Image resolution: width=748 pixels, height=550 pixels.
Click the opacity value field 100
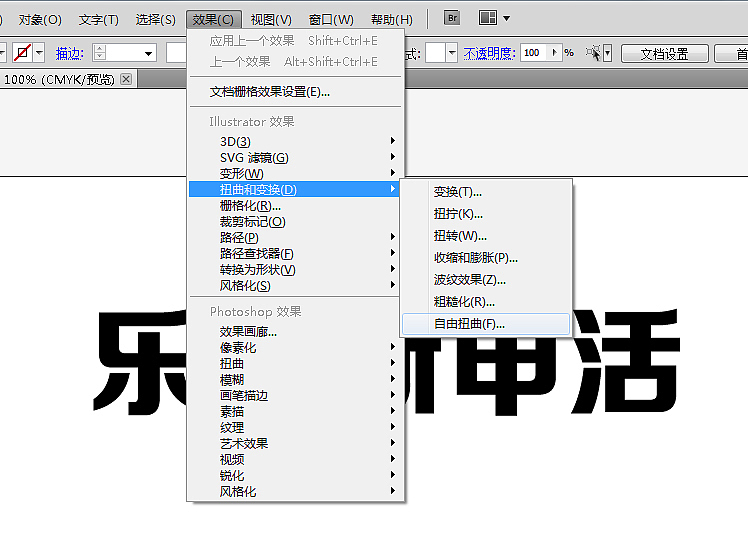tap(534, 52)
